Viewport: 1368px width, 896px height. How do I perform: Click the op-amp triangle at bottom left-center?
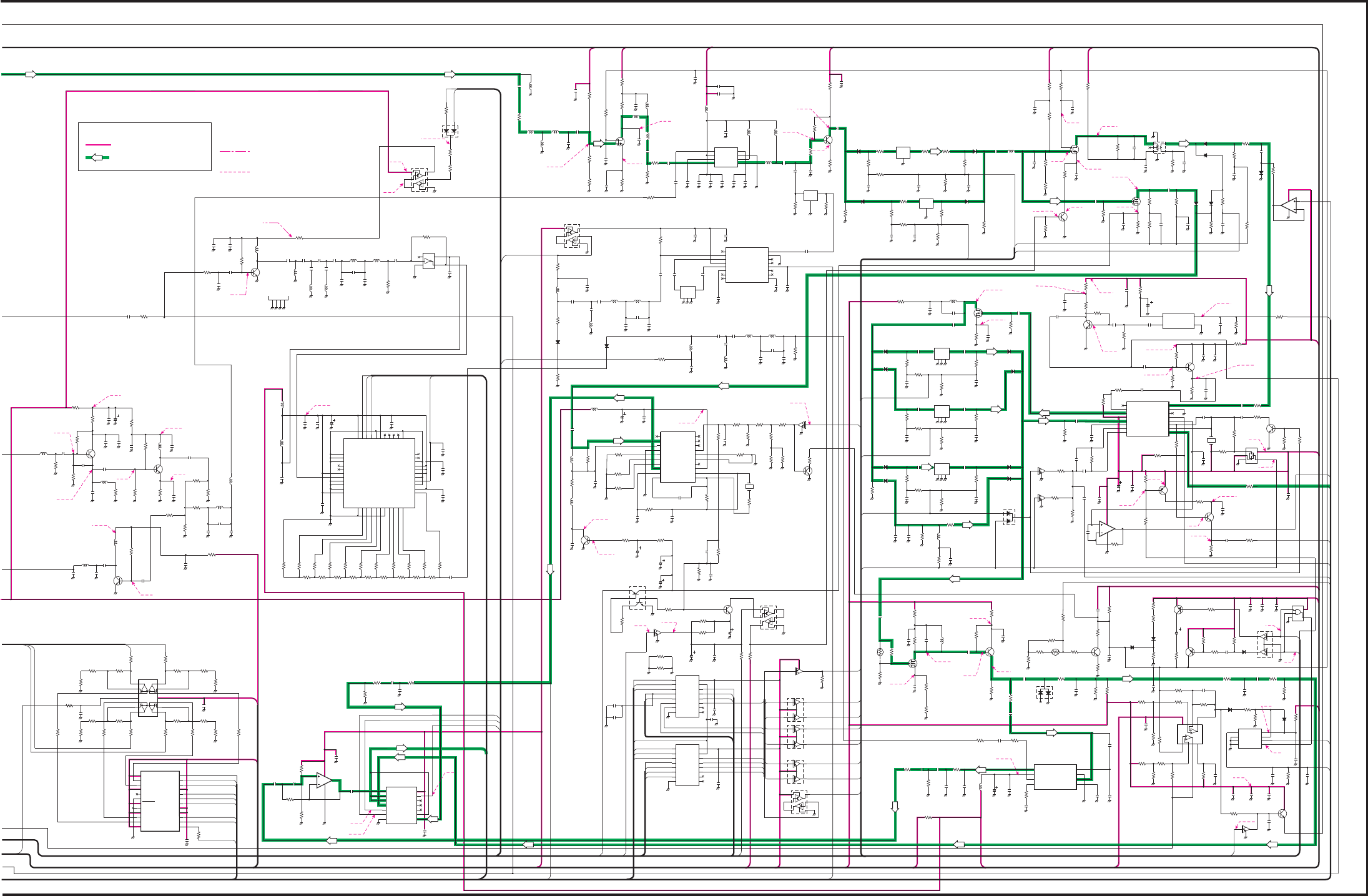(324, 780)
